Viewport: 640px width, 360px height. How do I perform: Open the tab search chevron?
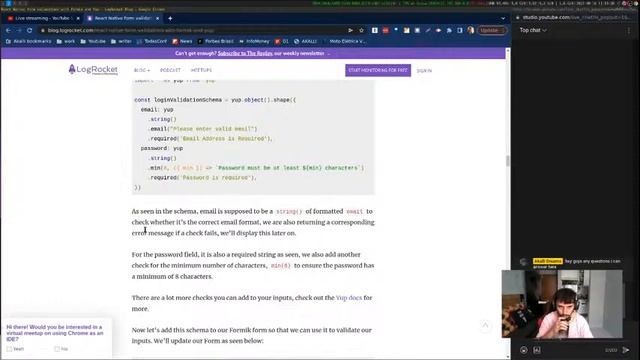coord(503,18)
